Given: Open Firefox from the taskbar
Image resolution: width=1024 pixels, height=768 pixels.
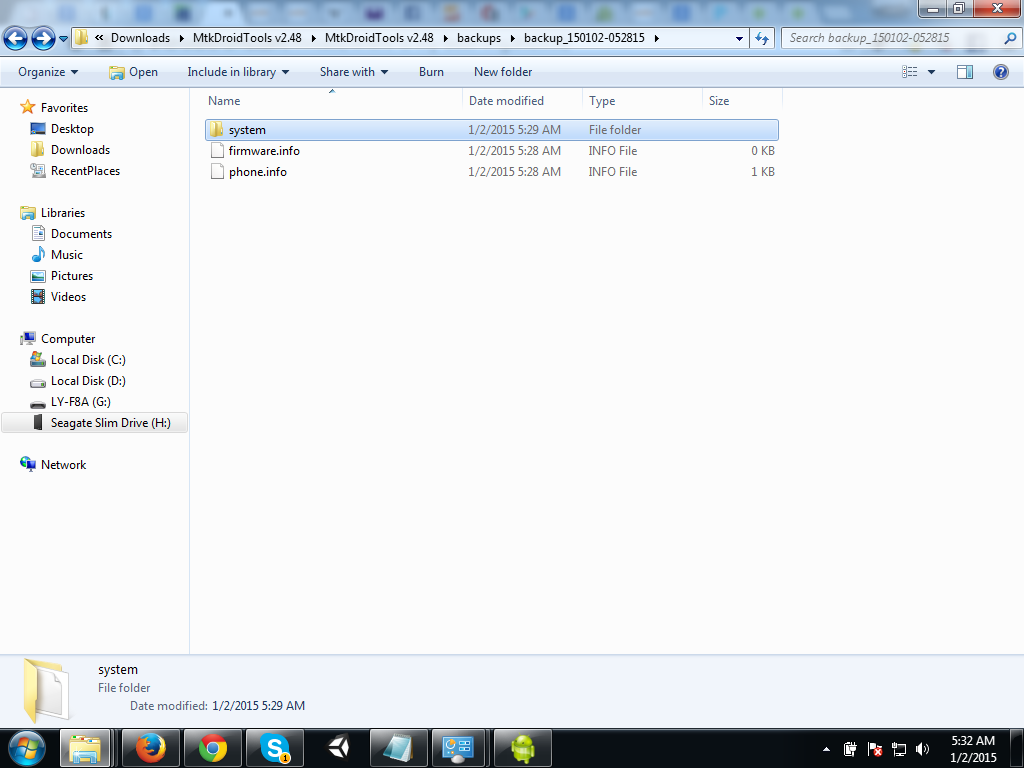Looking at the screenshot, I should 150,748.
